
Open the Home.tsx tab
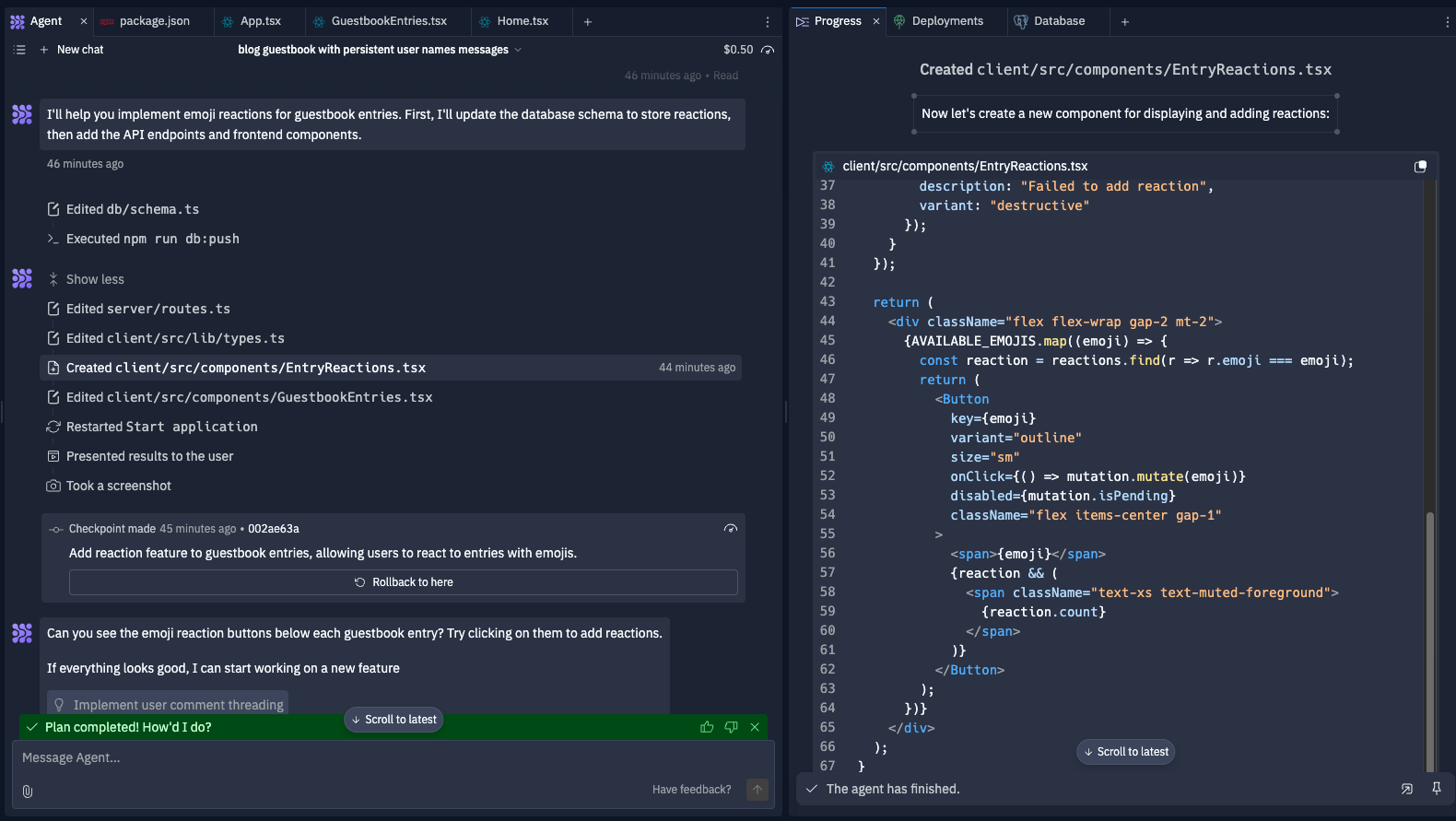point(514,21)
